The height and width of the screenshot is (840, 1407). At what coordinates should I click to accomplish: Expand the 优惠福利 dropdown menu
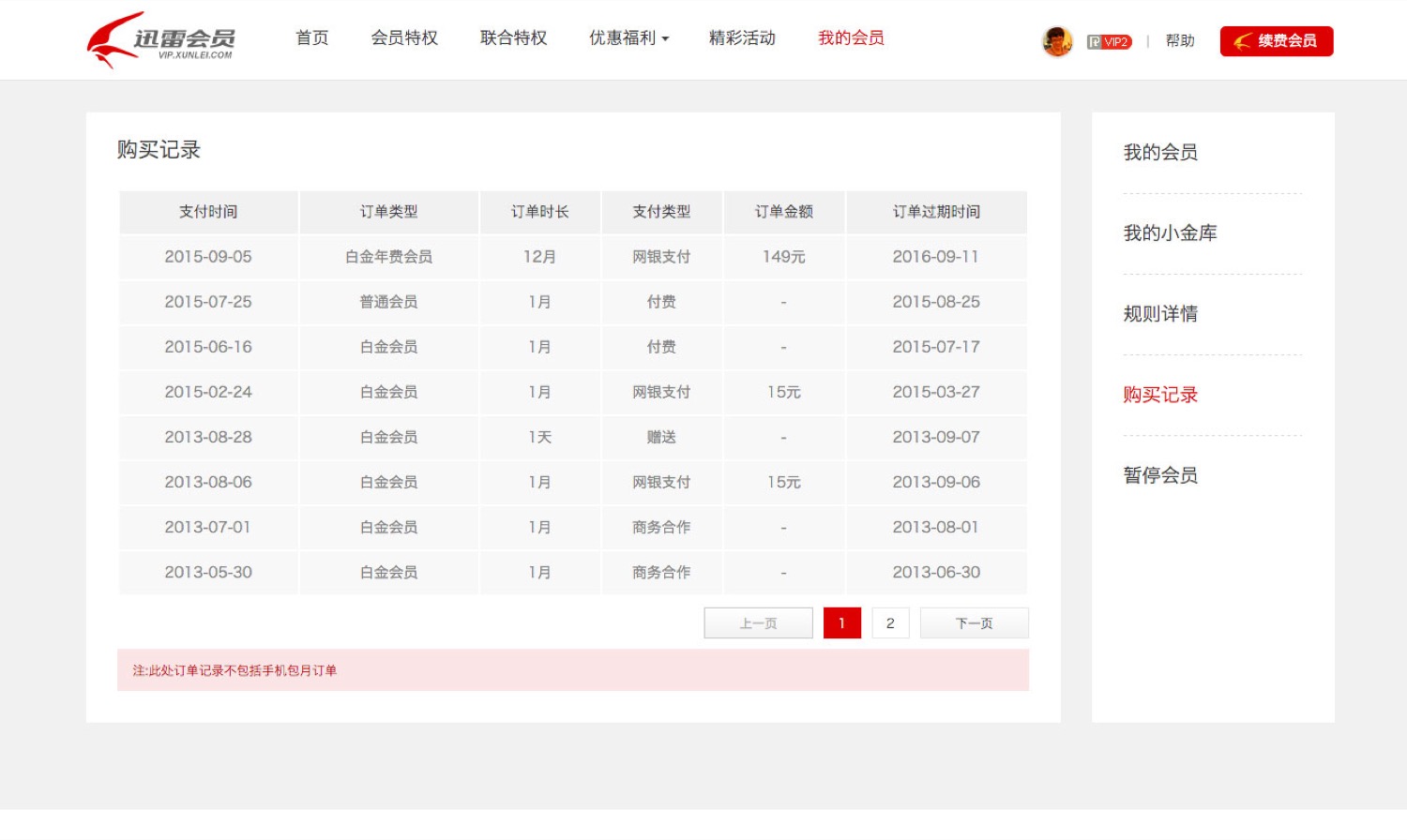pos(628,38)
